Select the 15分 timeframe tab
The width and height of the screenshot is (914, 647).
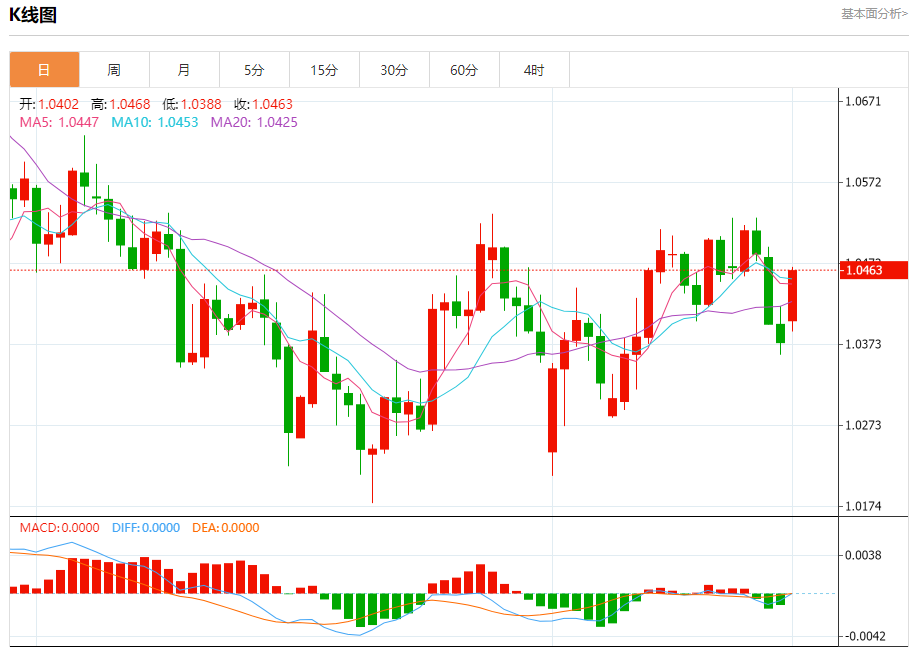pyautogui.click(x=324, y=70)
